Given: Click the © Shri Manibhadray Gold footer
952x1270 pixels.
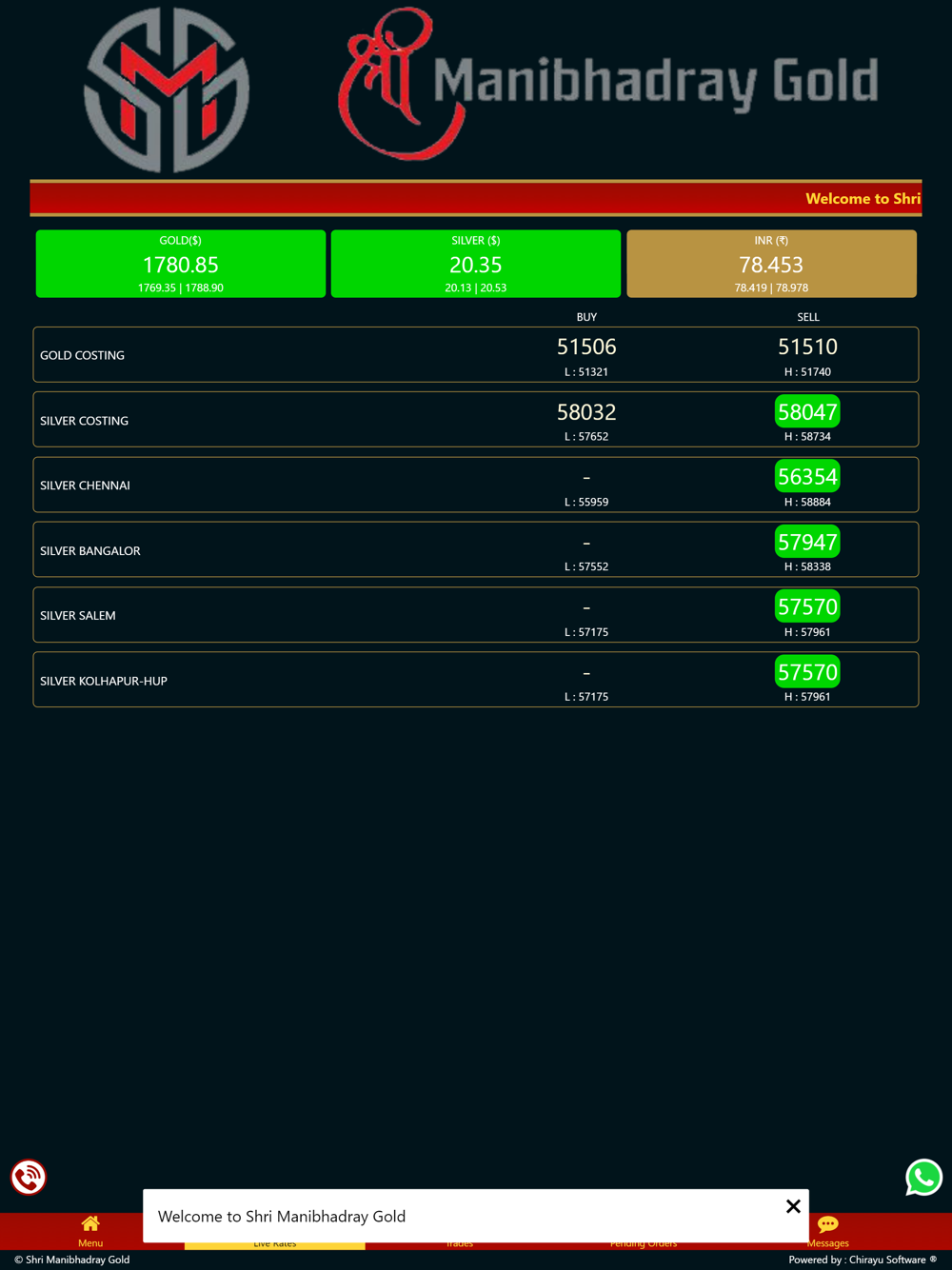Looking at the screenshot, I should 71,1260.
